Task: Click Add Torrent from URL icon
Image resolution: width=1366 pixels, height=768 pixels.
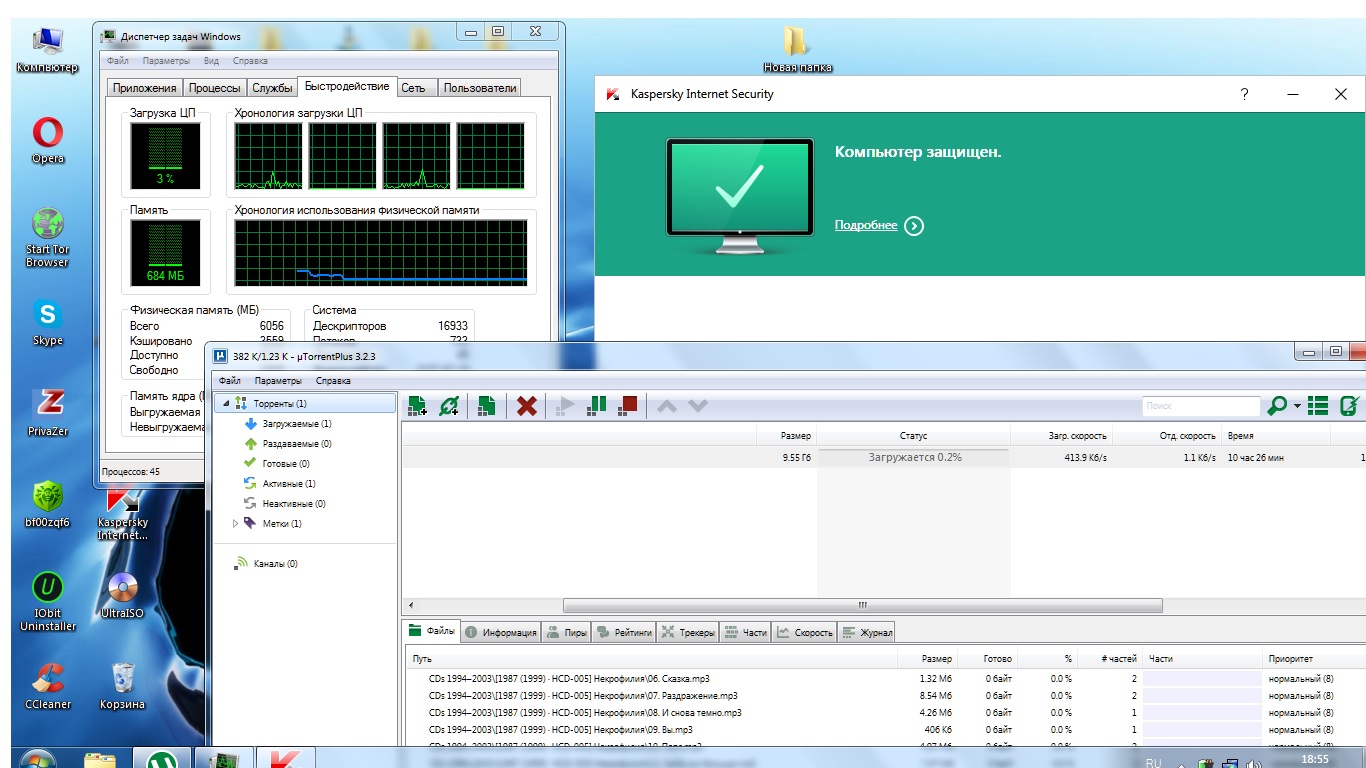Action: coord(450,406)
